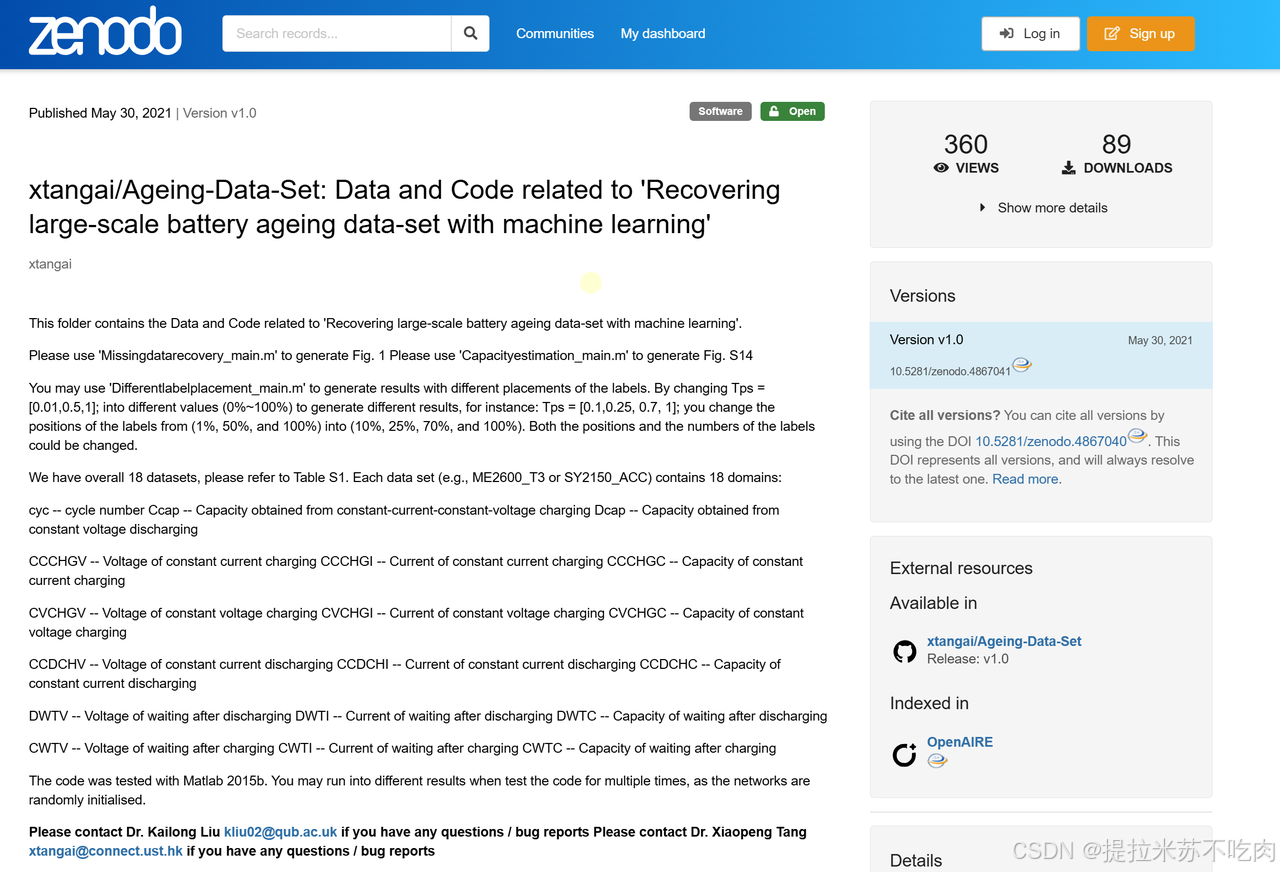Screen dimensions: 1280x872
Task: Click the eye icon beside VIEWS
Action: (941, 168)
